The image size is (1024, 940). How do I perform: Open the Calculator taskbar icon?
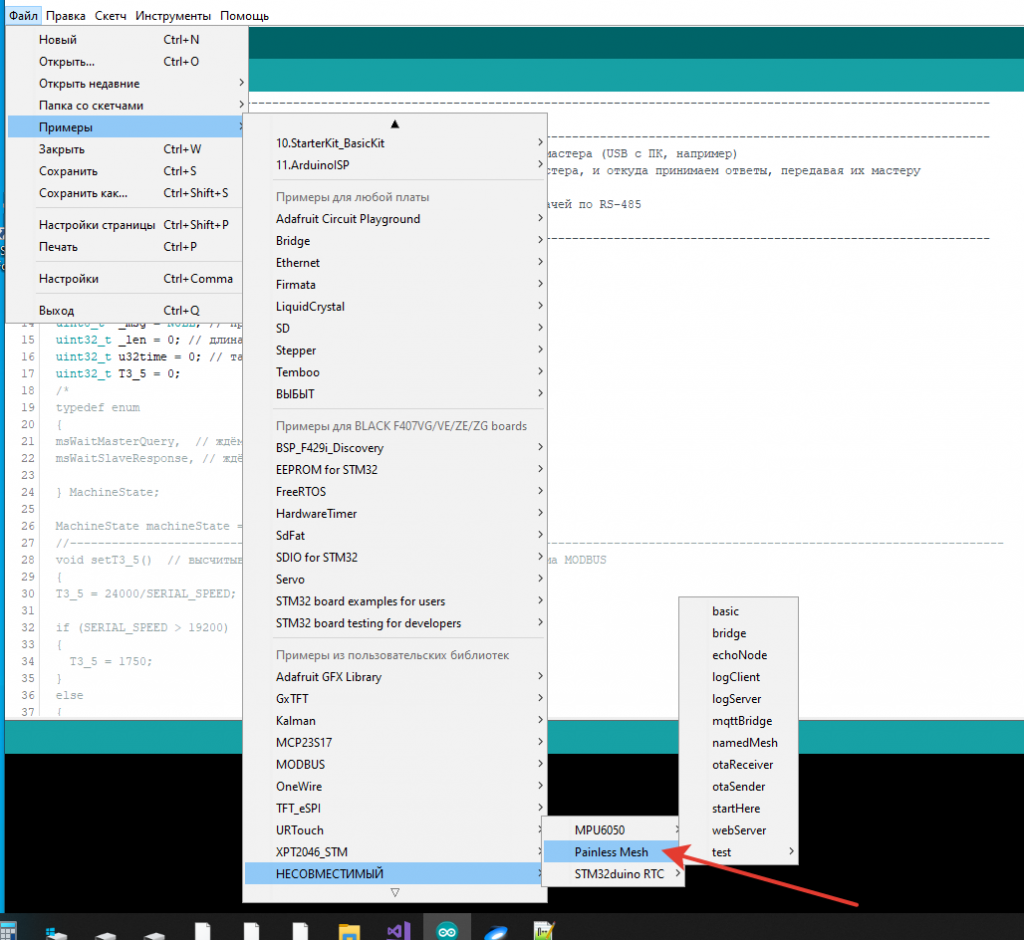(x=8, y=930)
